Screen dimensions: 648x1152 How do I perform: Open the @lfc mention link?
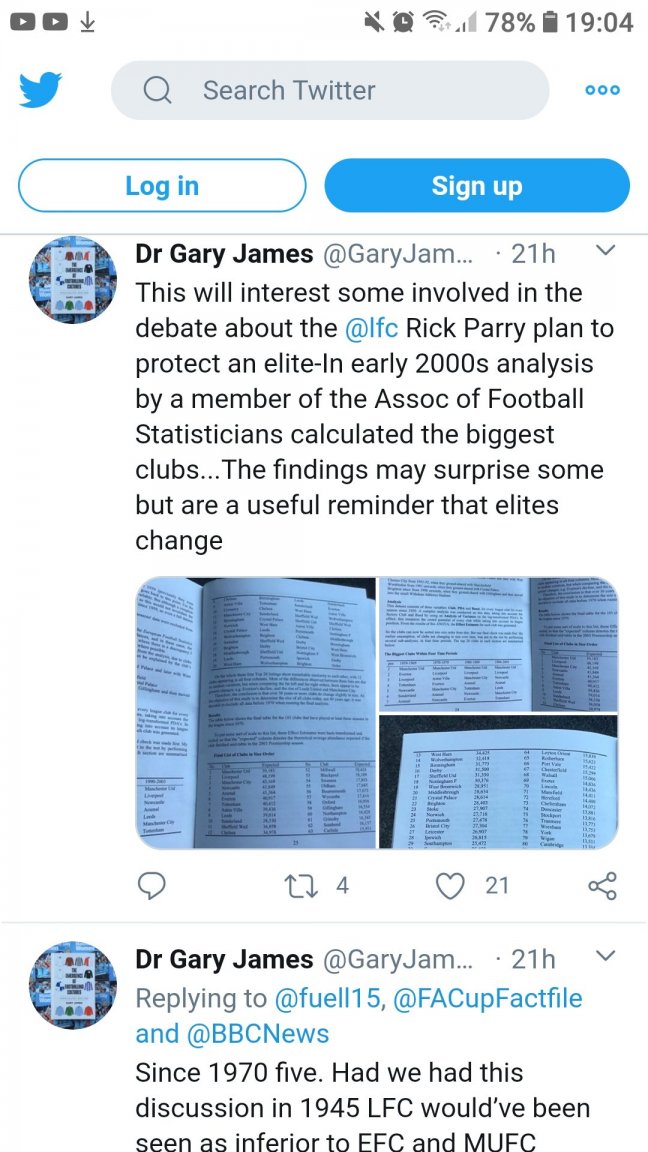pos(374,328)
